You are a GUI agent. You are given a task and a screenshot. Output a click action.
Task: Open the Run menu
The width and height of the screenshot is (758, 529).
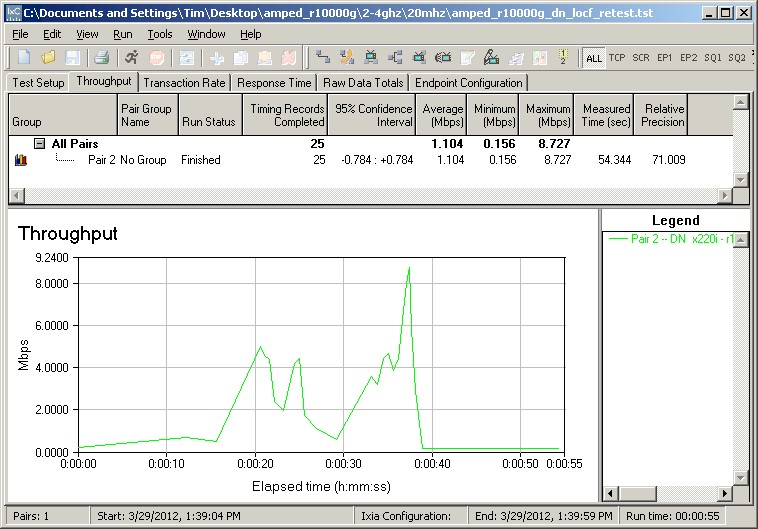point(123,34)
